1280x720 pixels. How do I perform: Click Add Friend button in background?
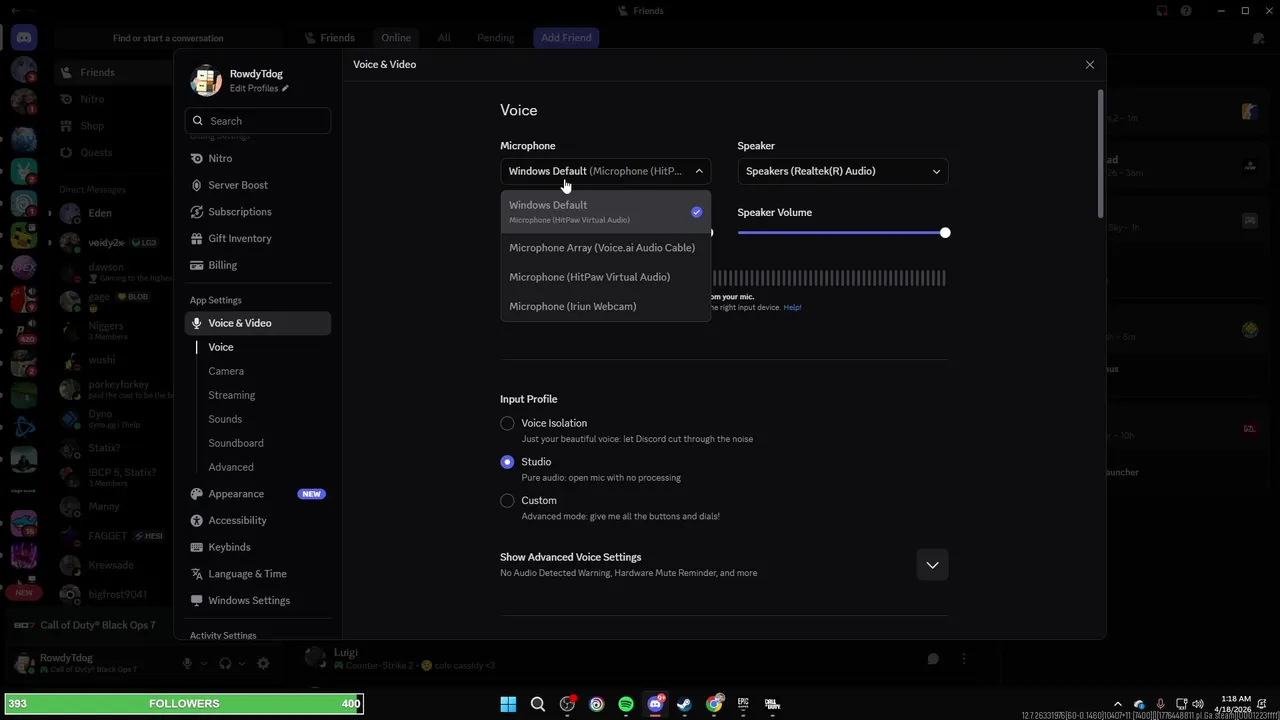(566, 38)
